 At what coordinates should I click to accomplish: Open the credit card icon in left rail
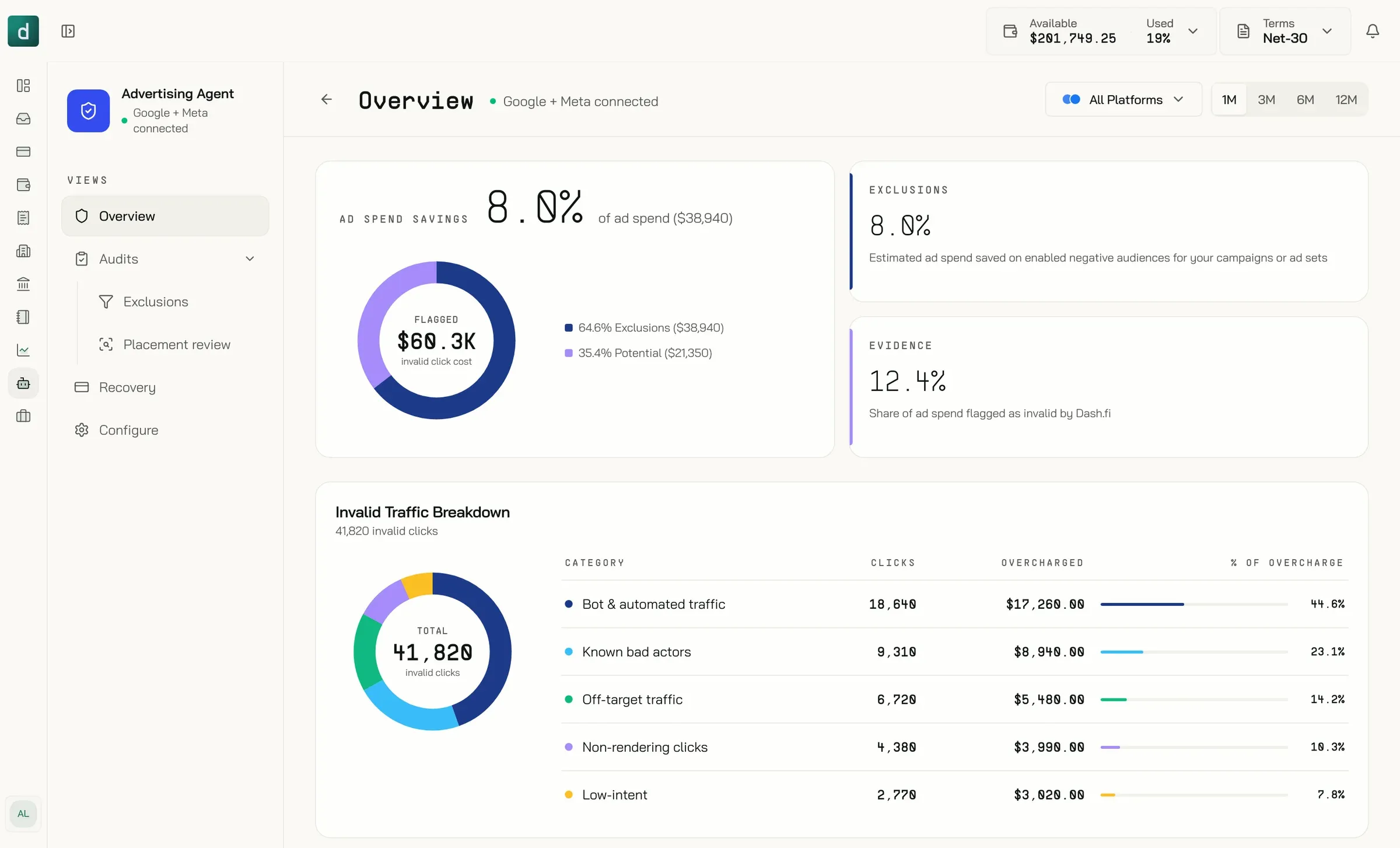tap(23, 152)
